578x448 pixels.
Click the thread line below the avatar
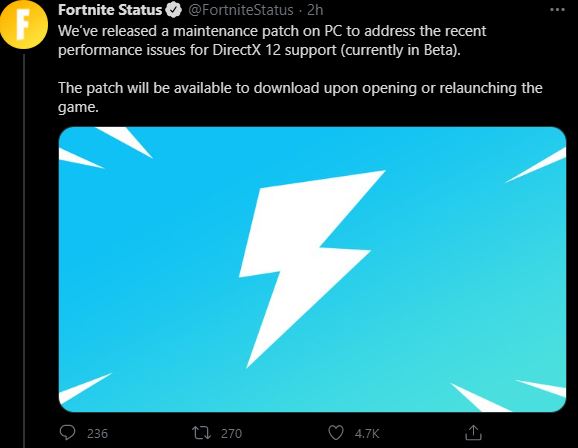(x=25, y=251)
